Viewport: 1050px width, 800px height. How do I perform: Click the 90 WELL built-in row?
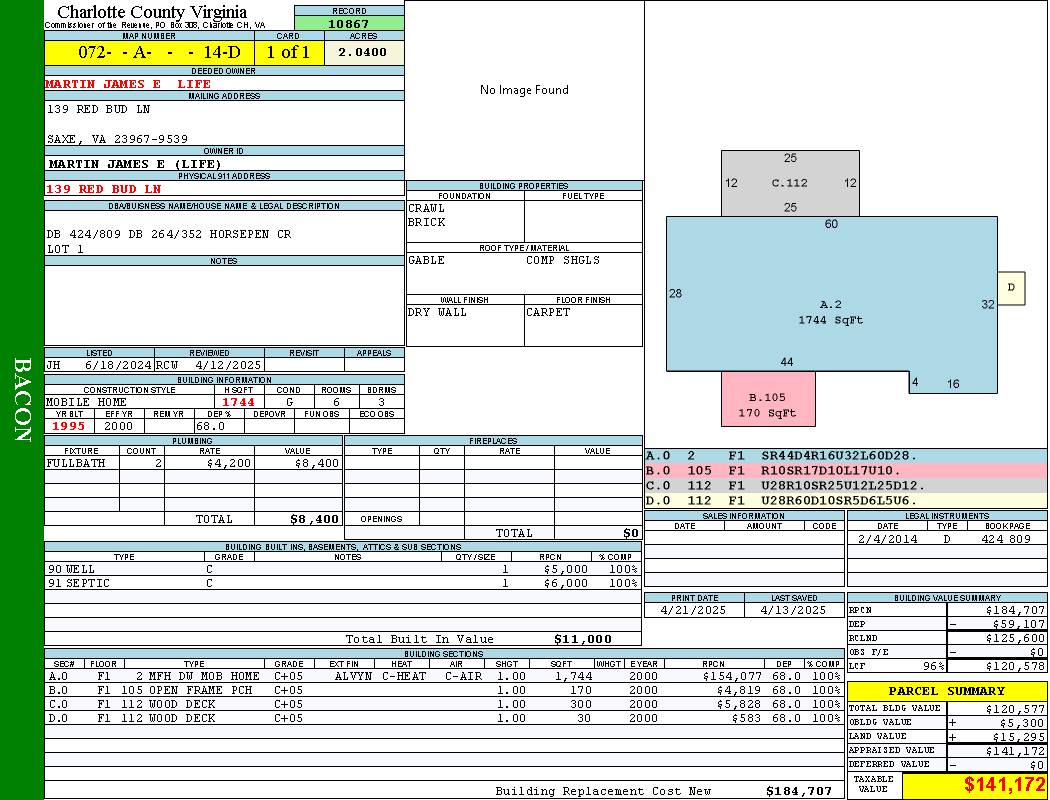(342, 569)
